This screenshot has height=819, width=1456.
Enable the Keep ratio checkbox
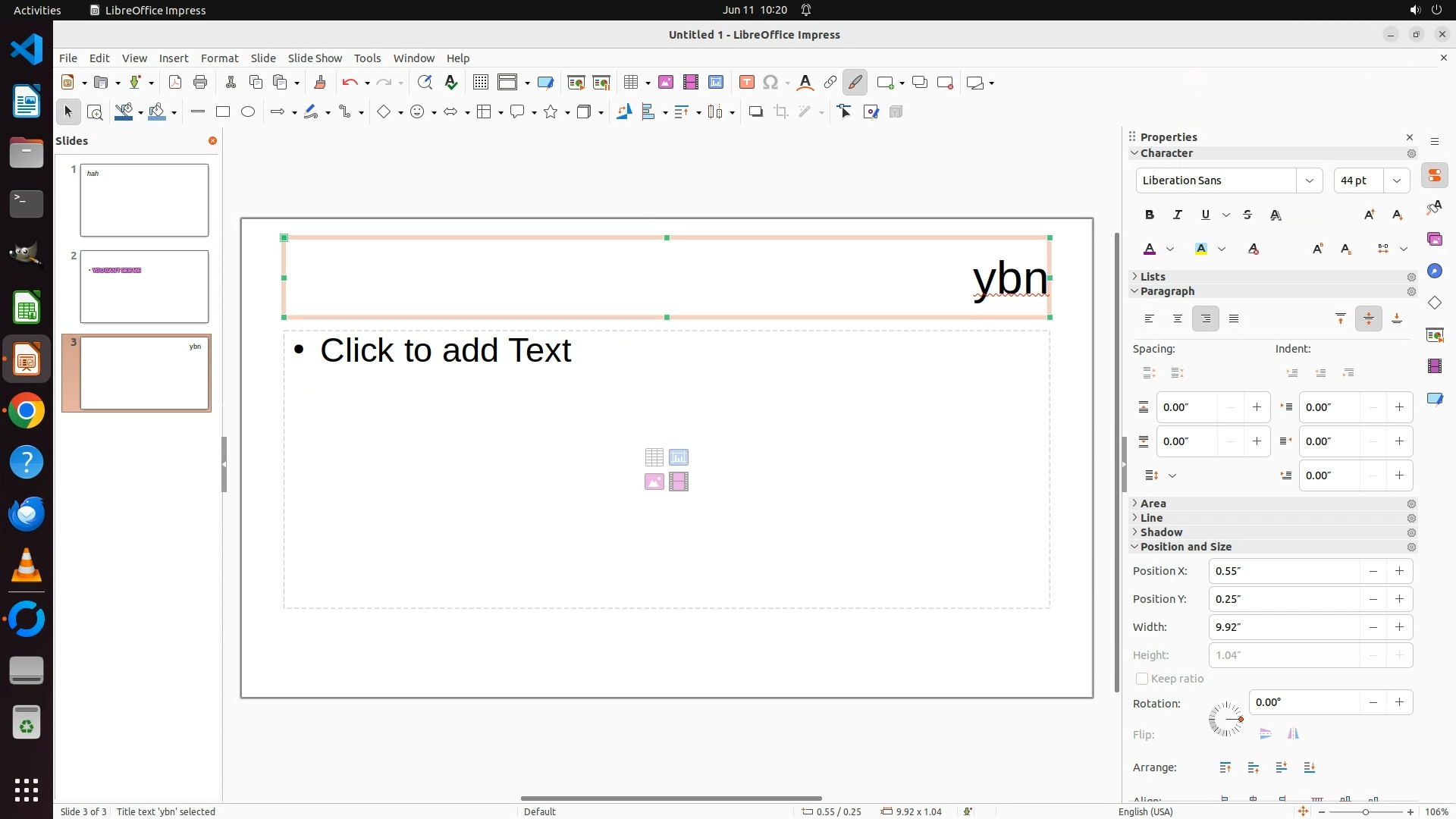pyautogui.click(x=1141, y=679)
